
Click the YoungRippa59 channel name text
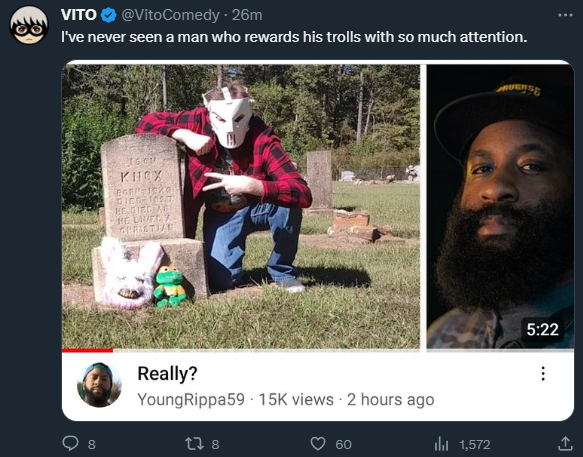pos(191,400)
